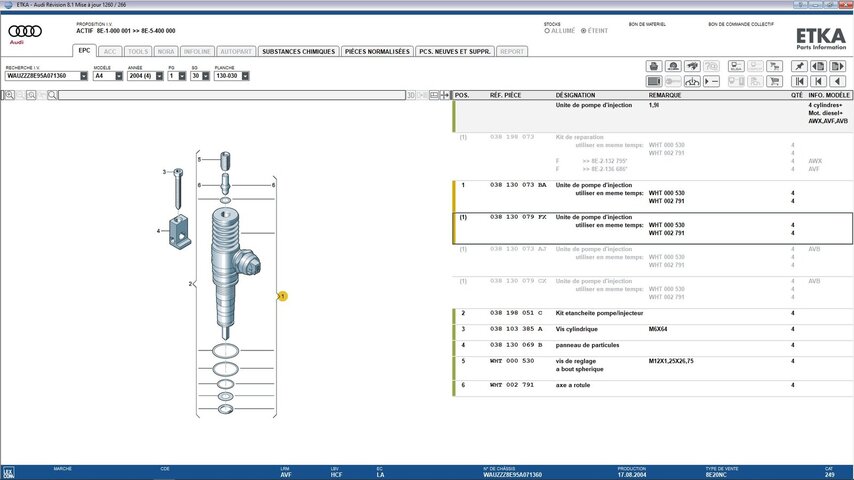Zoom in on the parts illustration
The height and width of the screenshot is (480, 854).
pos(9,95)
